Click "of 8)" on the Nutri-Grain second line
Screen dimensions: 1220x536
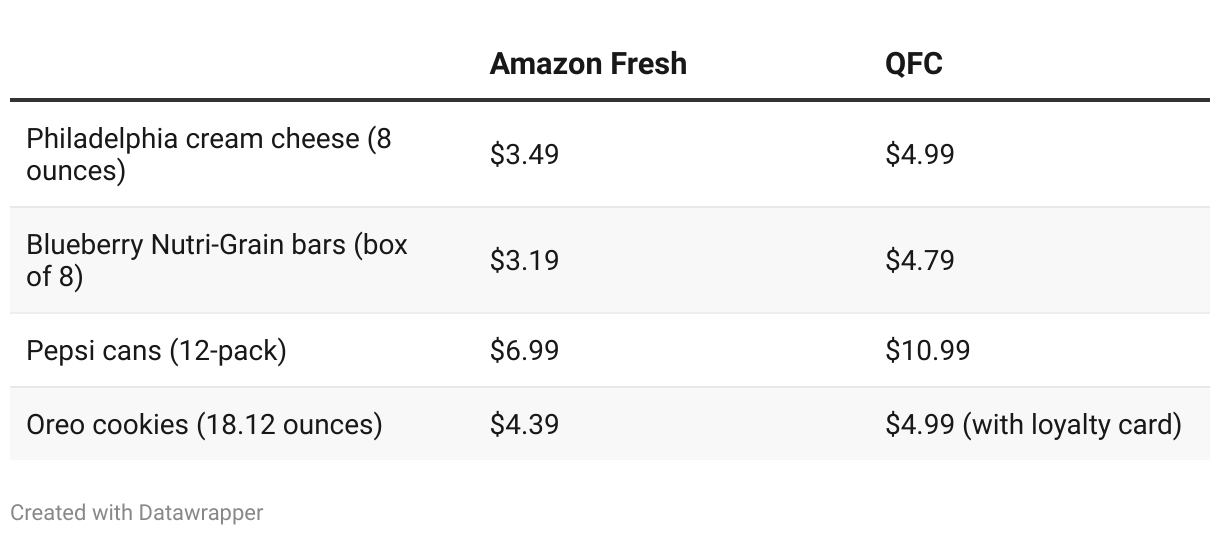pos(55,276)
